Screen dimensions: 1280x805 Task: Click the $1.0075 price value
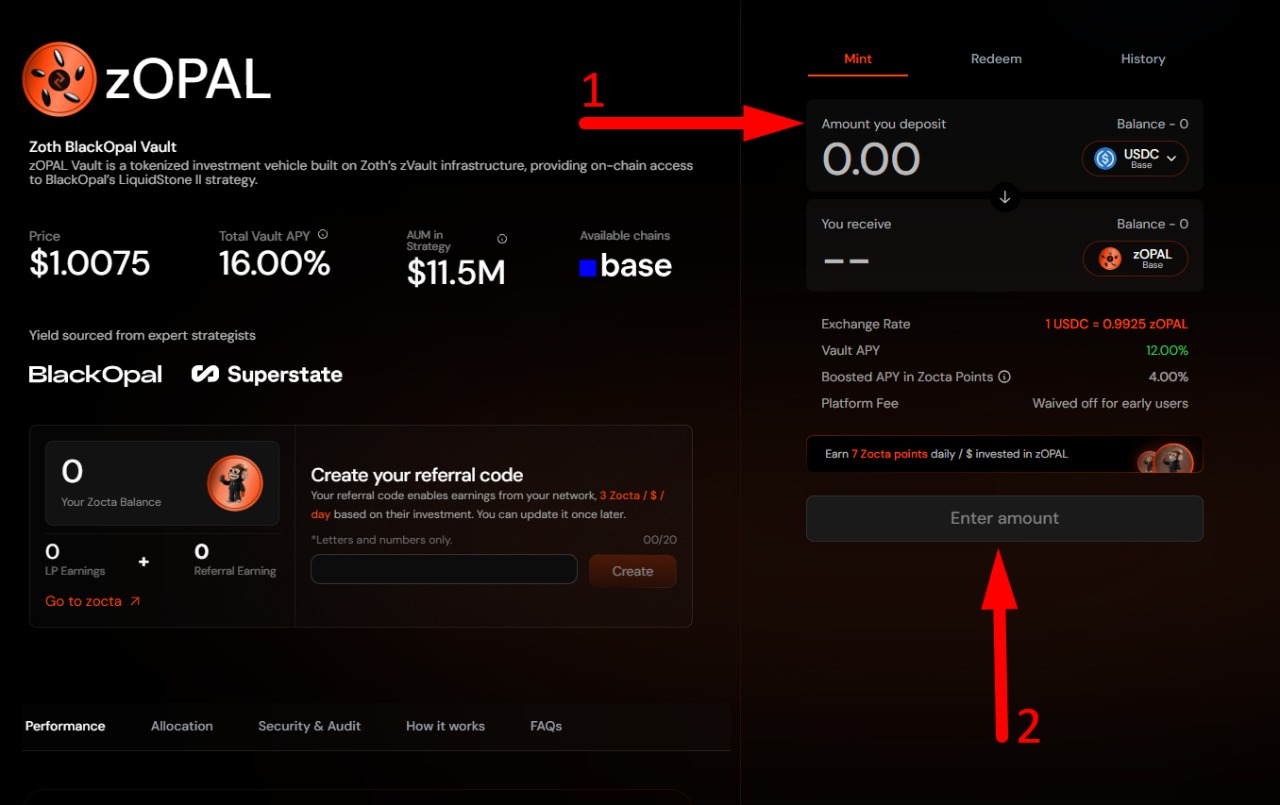point(90,264)
